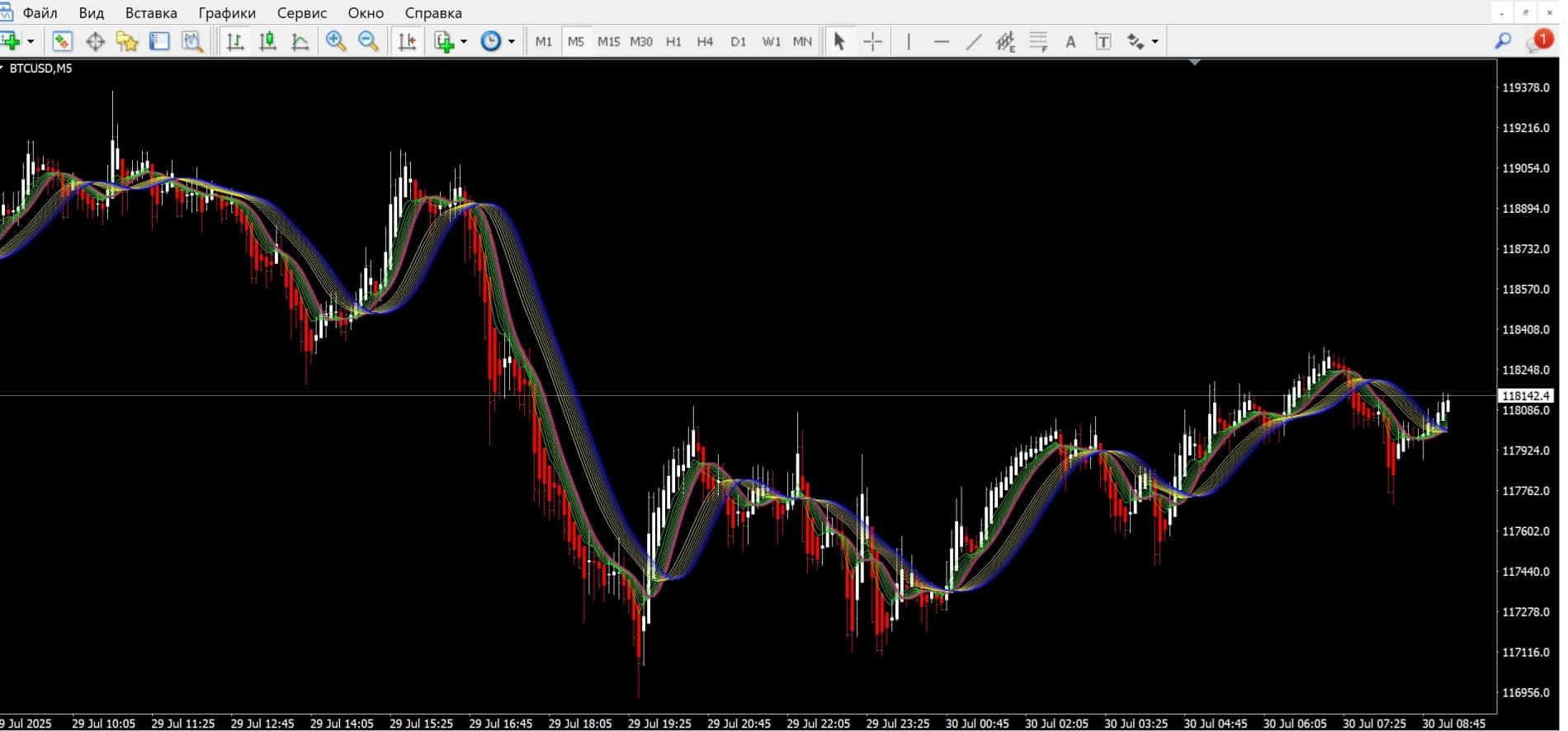
Task: Open the search magnifier in the toolbar
Action: point(1503,41)
